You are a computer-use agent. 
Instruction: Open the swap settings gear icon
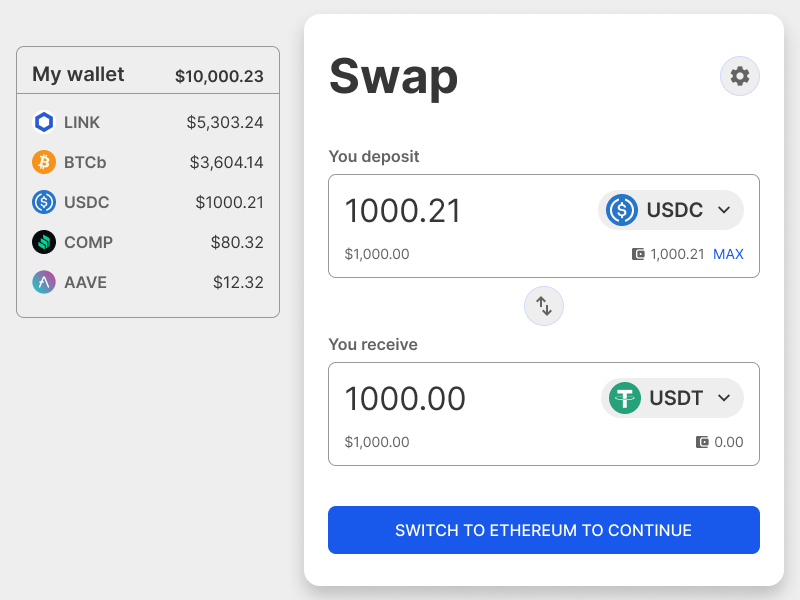(x=740, y=76)
